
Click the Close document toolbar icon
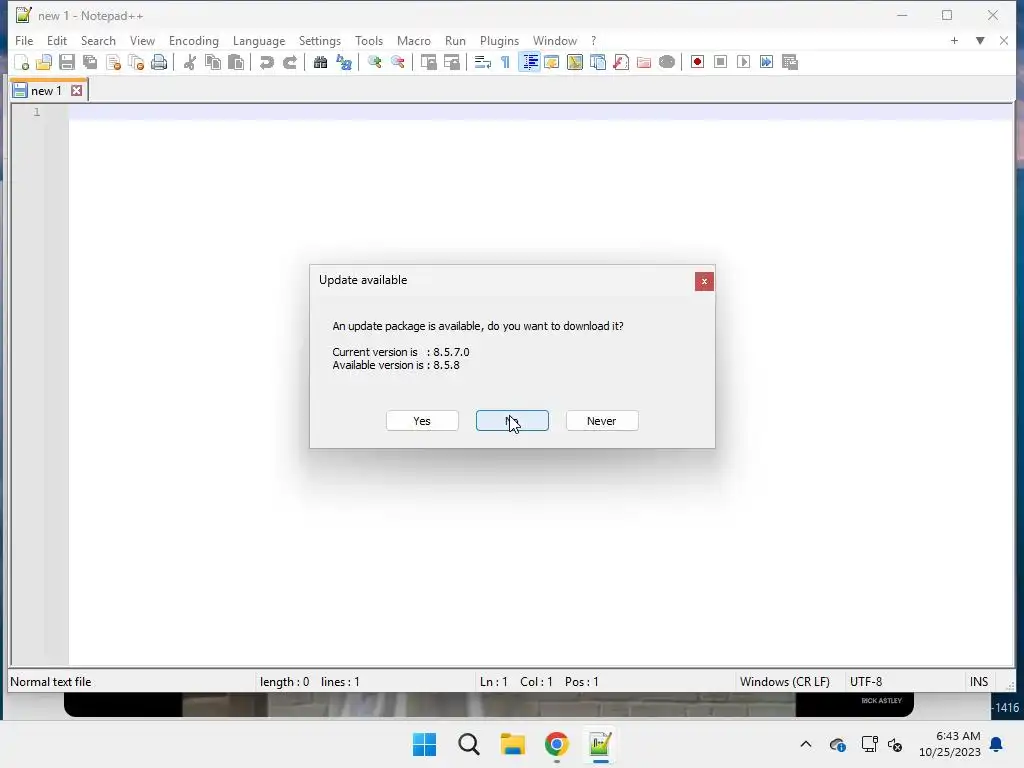pos(114,62)
